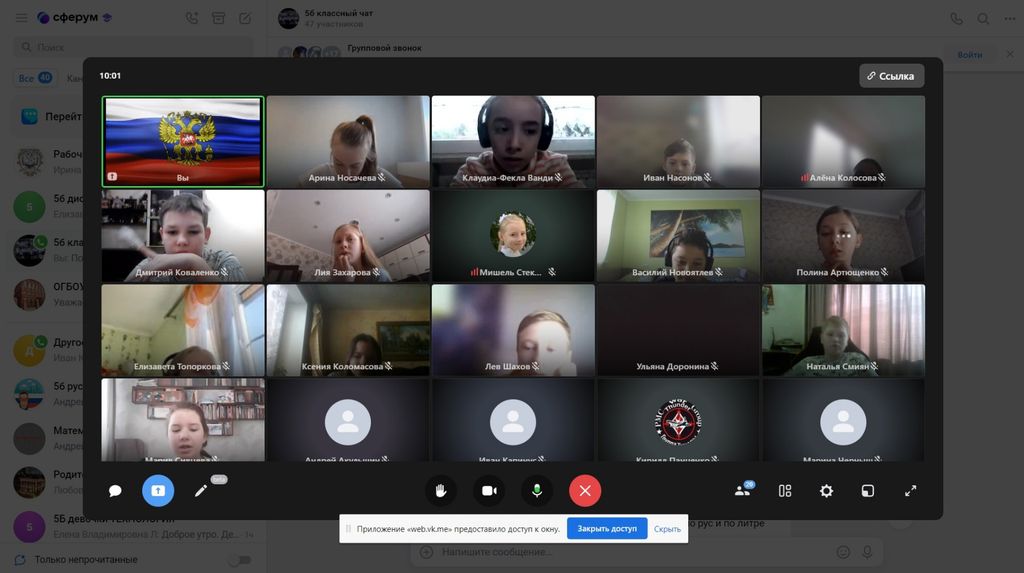Viewport: 1024px width, 573px height.
Task: Select your own video tile Вы
Action: [x=183, y=142]
